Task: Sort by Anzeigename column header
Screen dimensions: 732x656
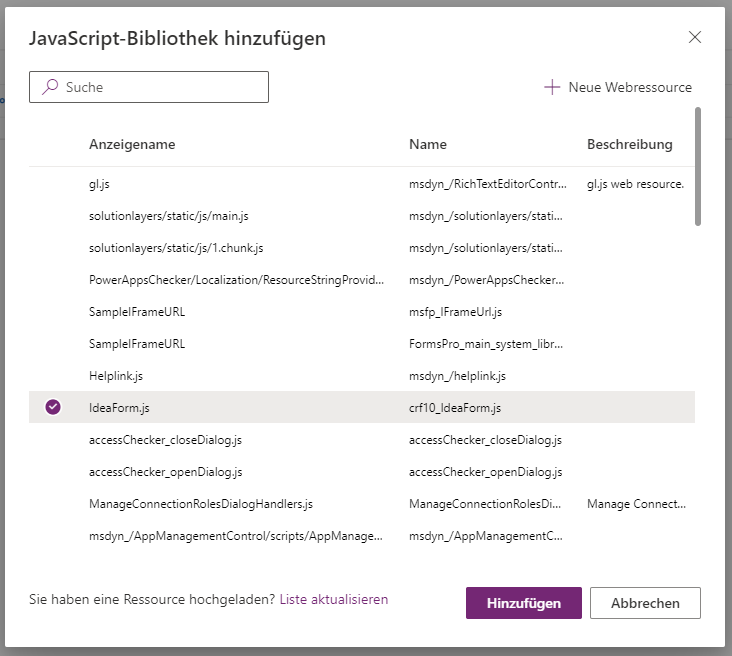Action: (132, 145)
